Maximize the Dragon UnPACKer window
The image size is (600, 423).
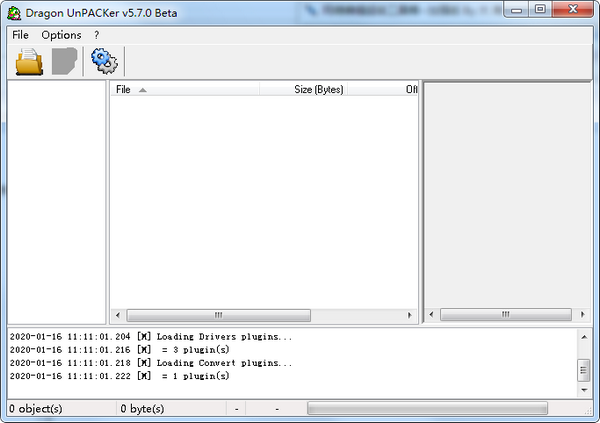point(540,10)
